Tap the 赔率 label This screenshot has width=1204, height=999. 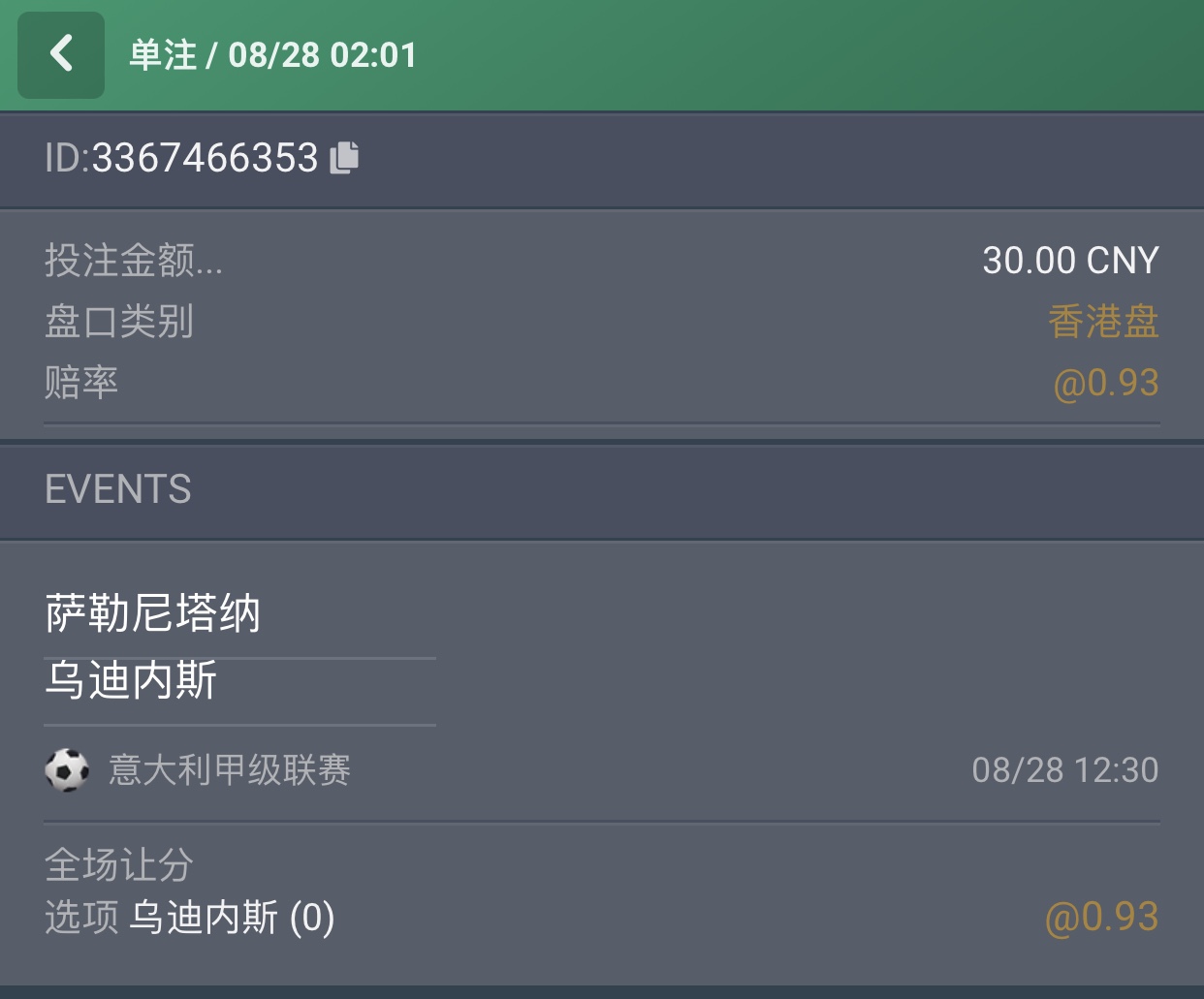coord(81,383)
